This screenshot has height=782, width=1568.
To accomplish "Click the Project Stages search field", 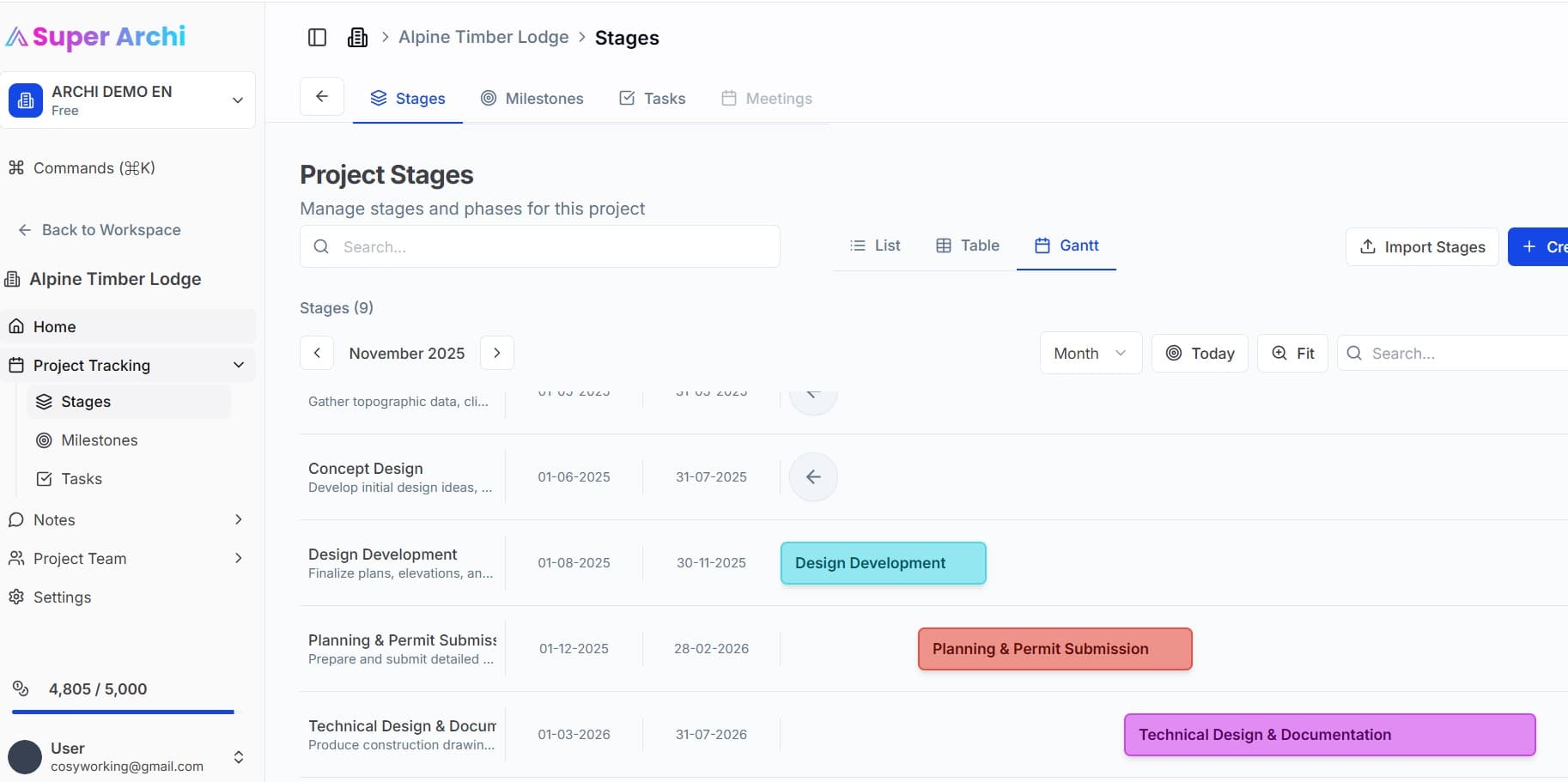I will (539, 246).
